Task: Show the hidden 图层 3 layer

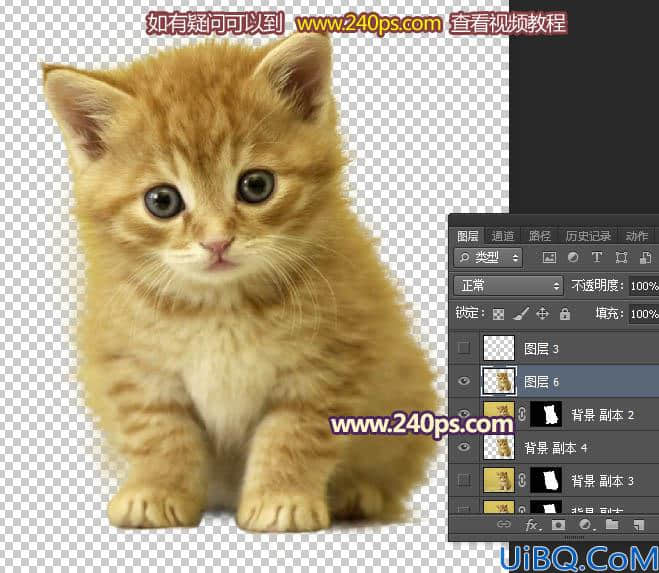Action: pyautogui.click(x=464, y=348)
